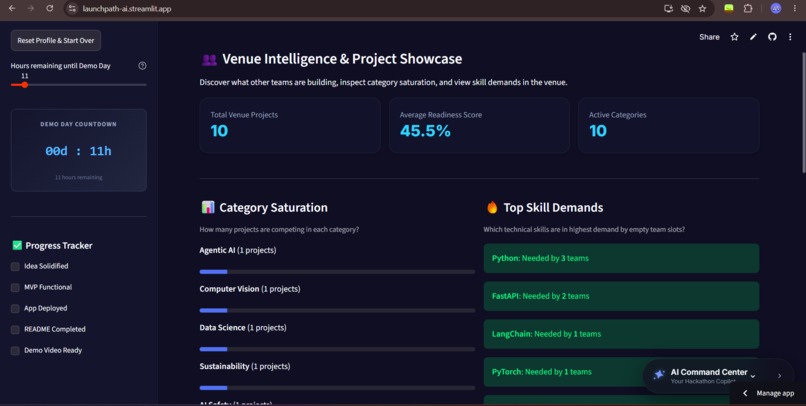Bookmark this page with the address bar star
806x406 pixels.
(702, 9)
